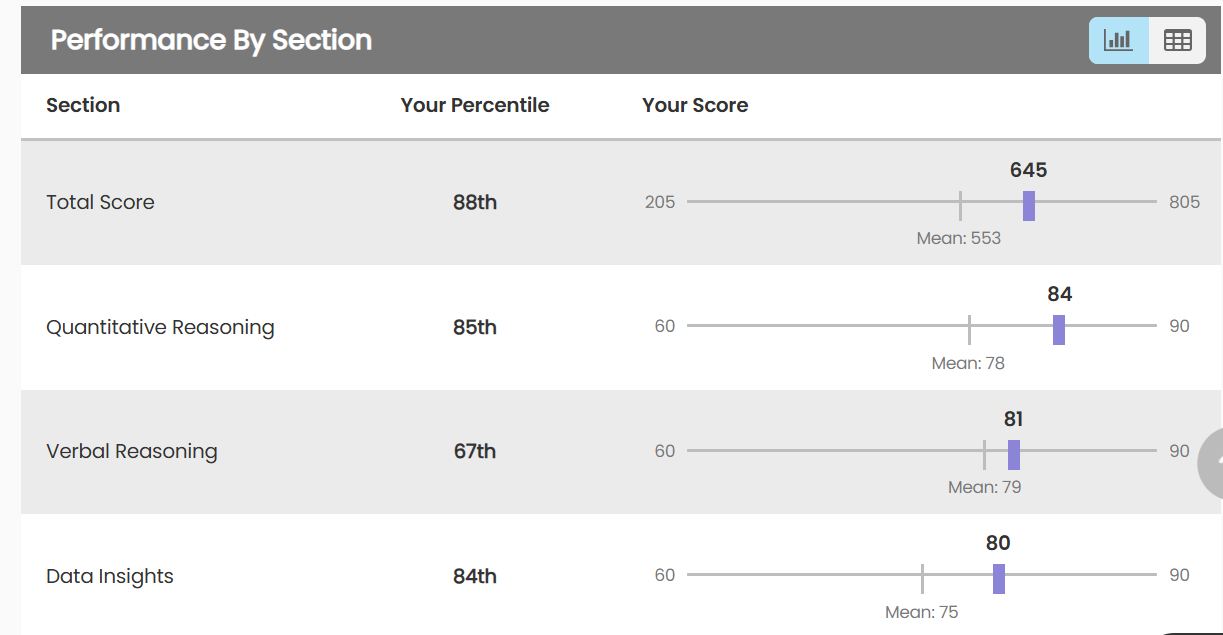
Task: Click the Verbal Reasoning score marker
Action: coord(1014,453)
